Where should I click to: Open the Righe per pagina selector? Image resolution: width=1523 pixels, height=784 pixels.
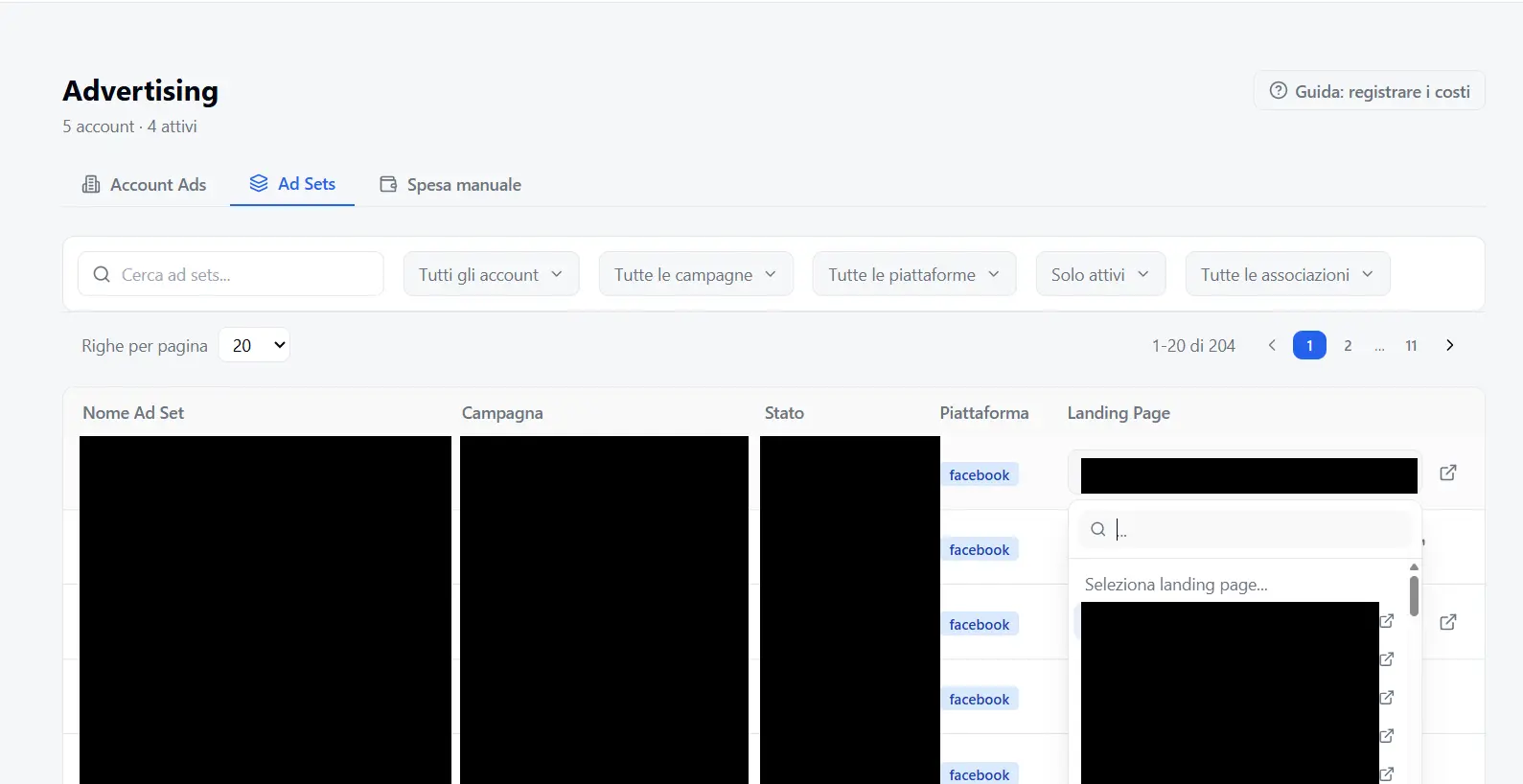pyautogui.click(x=254, y=345)
